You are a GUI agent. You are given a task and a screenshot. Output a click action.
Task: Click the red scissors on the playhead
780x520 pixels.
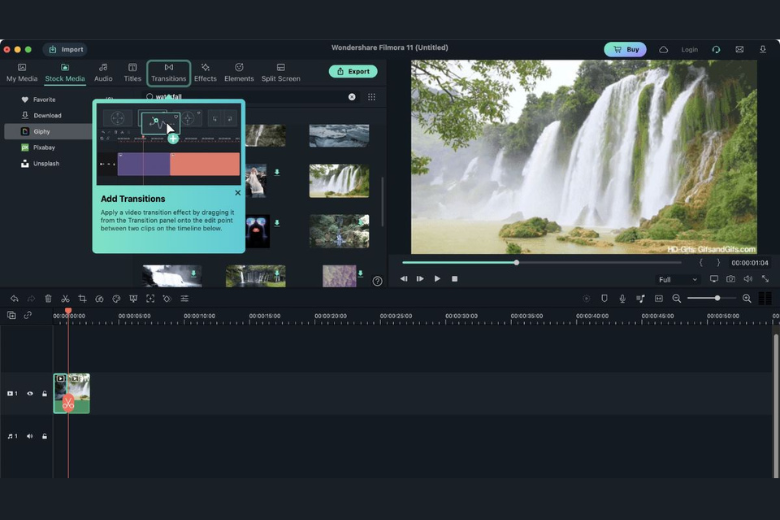[68, 403]
